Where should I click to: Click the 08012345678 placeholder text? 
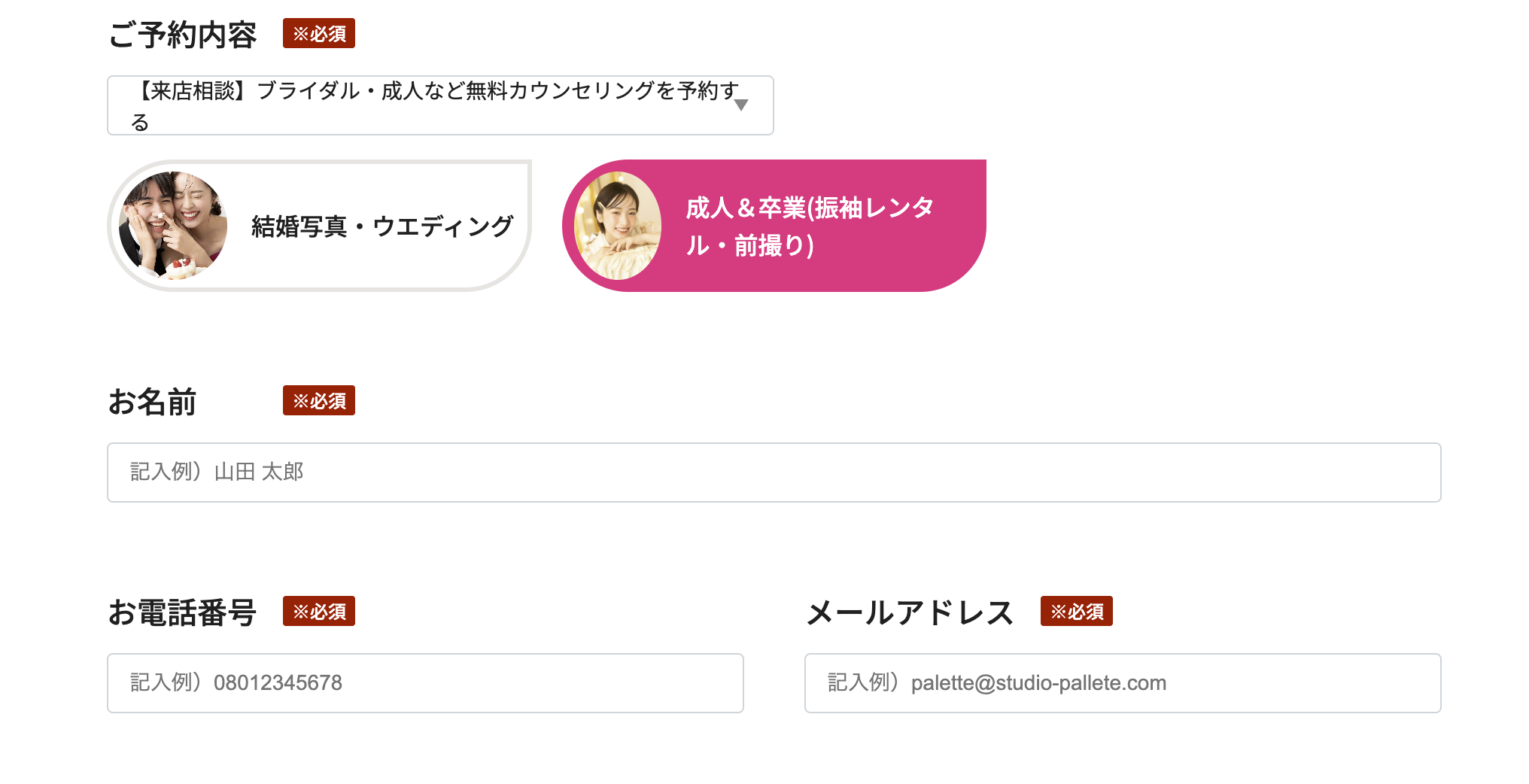click(x=278, y=683)
